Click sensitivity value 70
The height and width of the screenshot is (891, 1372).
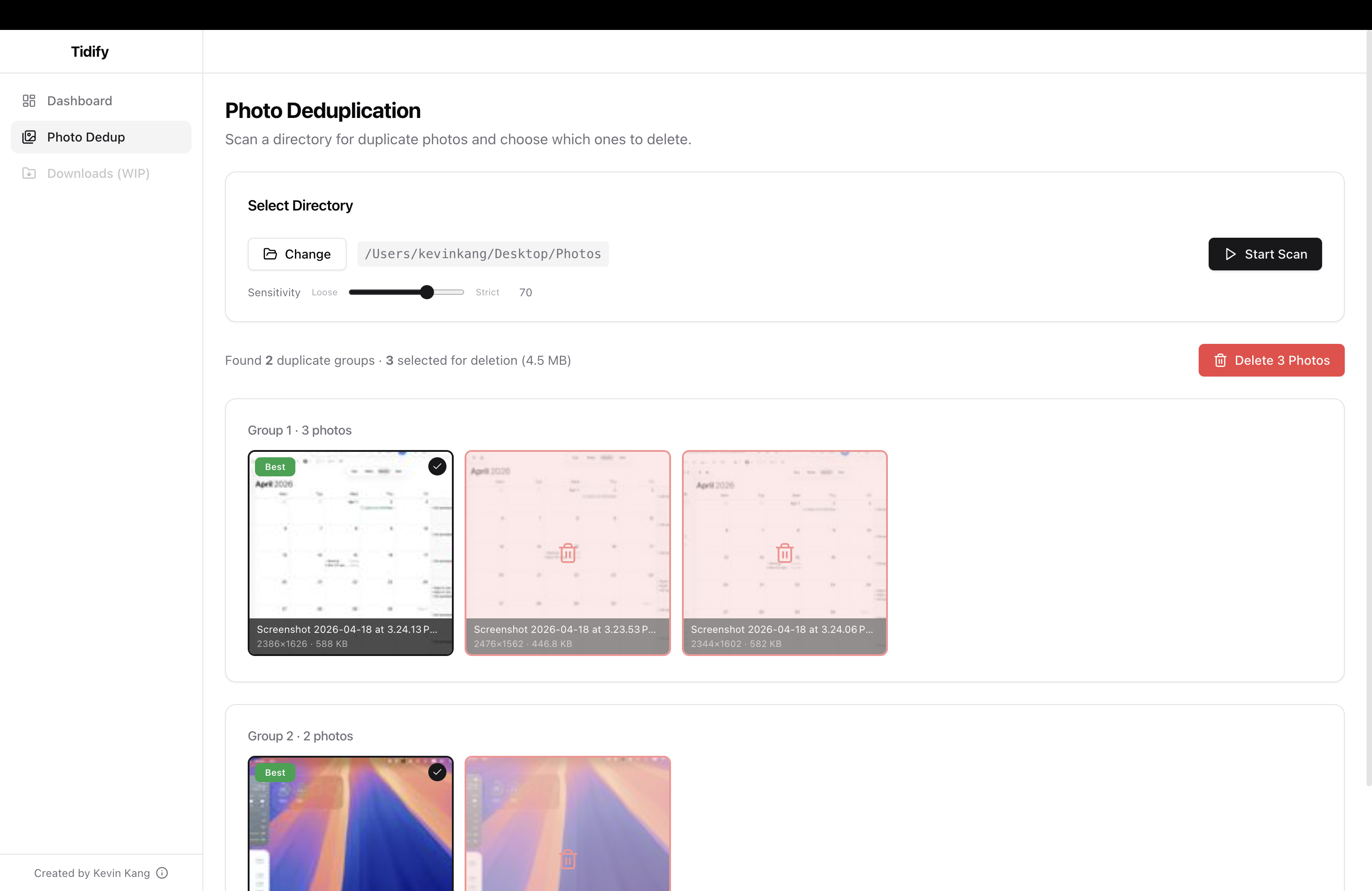525,292
